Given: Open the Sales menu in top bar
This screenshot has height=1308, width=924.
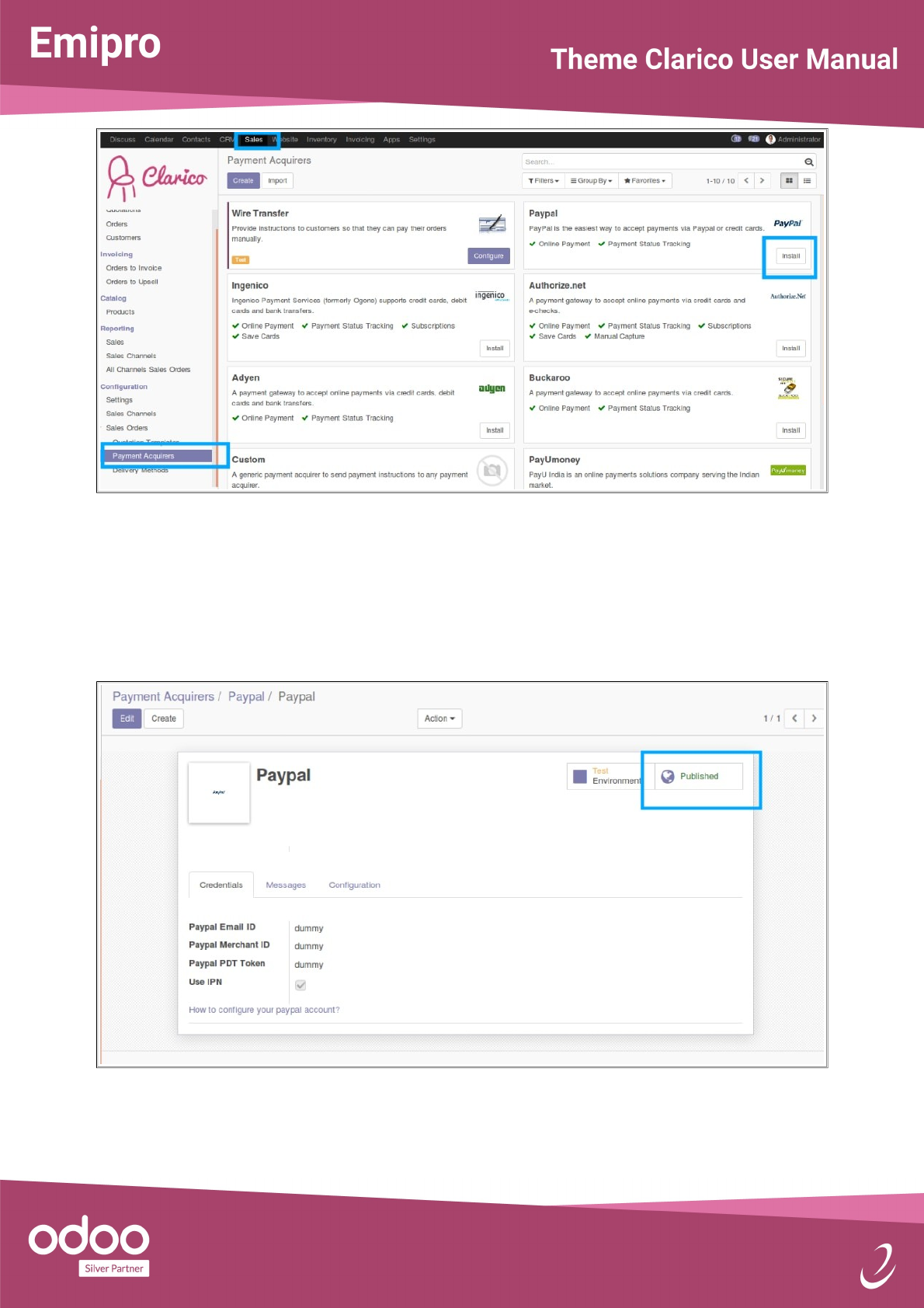Looking at the screenshot, I should coord(254,140).
